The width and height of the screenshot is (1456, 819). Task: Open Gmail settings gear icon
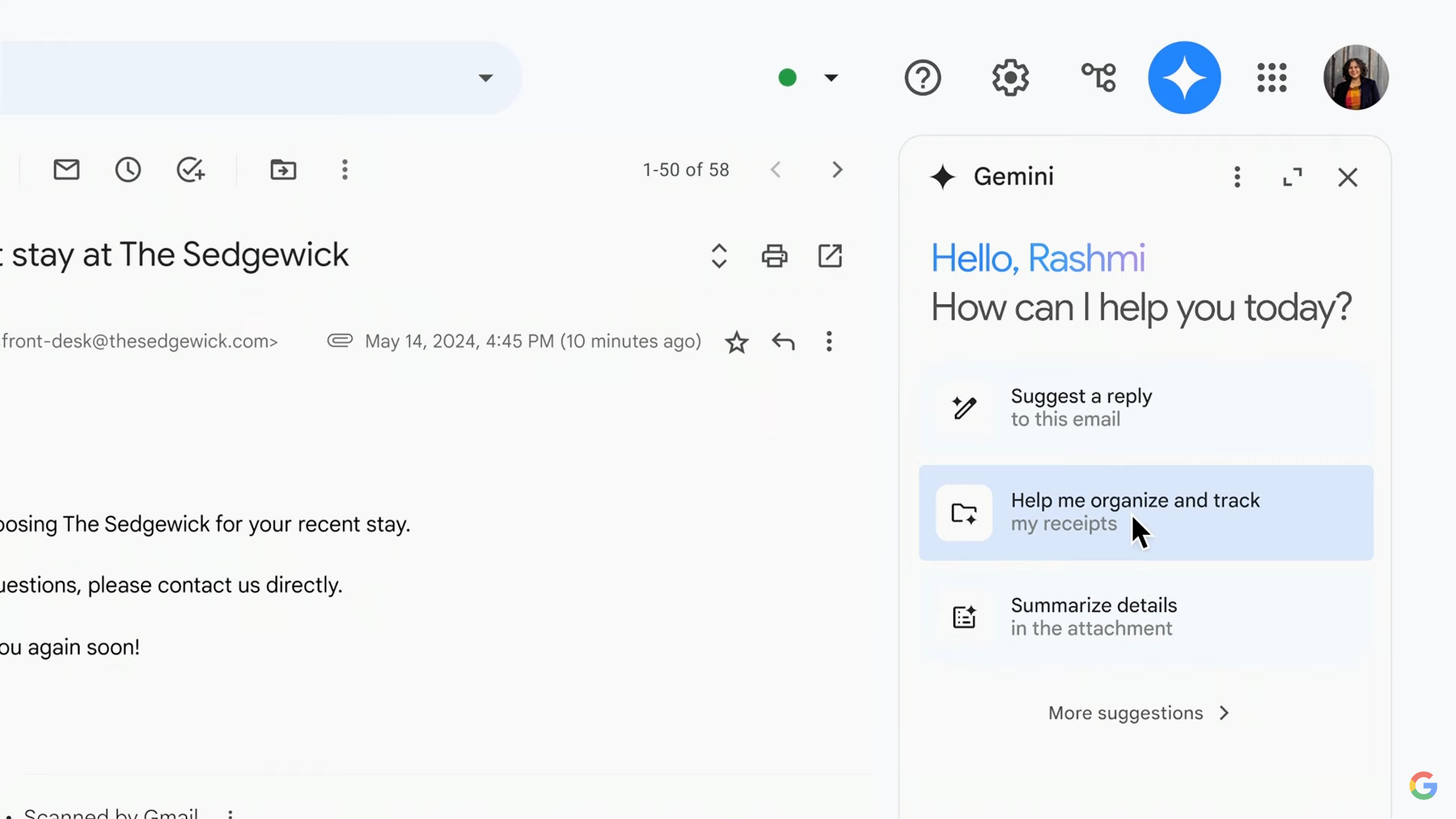[x=1010, y=77]
